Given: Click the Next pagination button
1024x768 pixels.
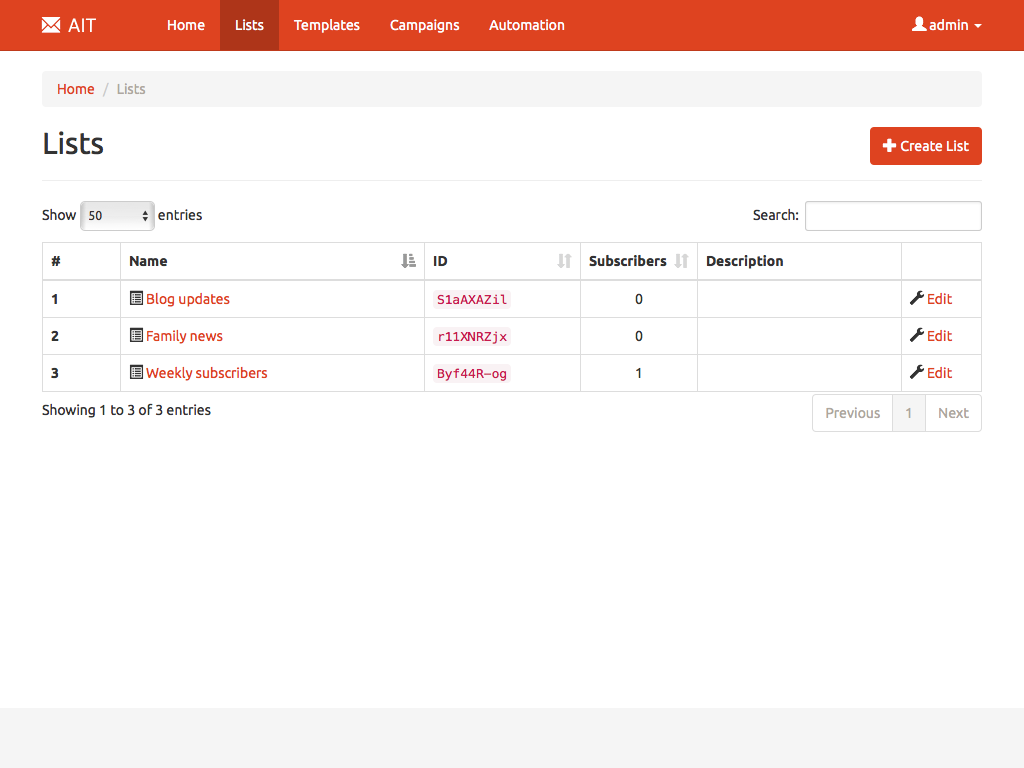Looking at the screenshot, I should [x=952, y=413].
